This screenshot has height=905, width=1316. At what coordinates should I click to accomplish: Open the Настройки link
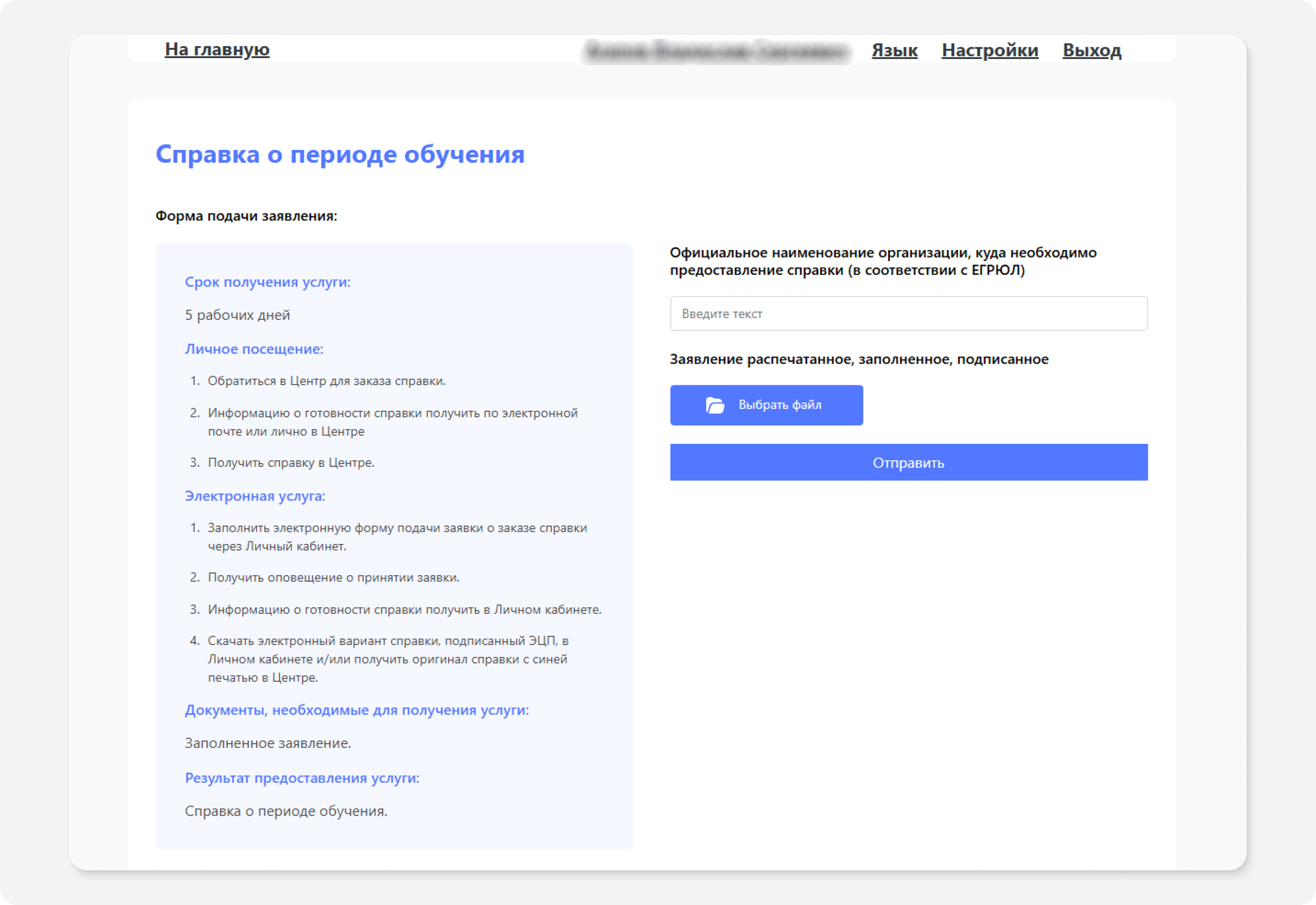pyautogui.click(x=990, y=50)
